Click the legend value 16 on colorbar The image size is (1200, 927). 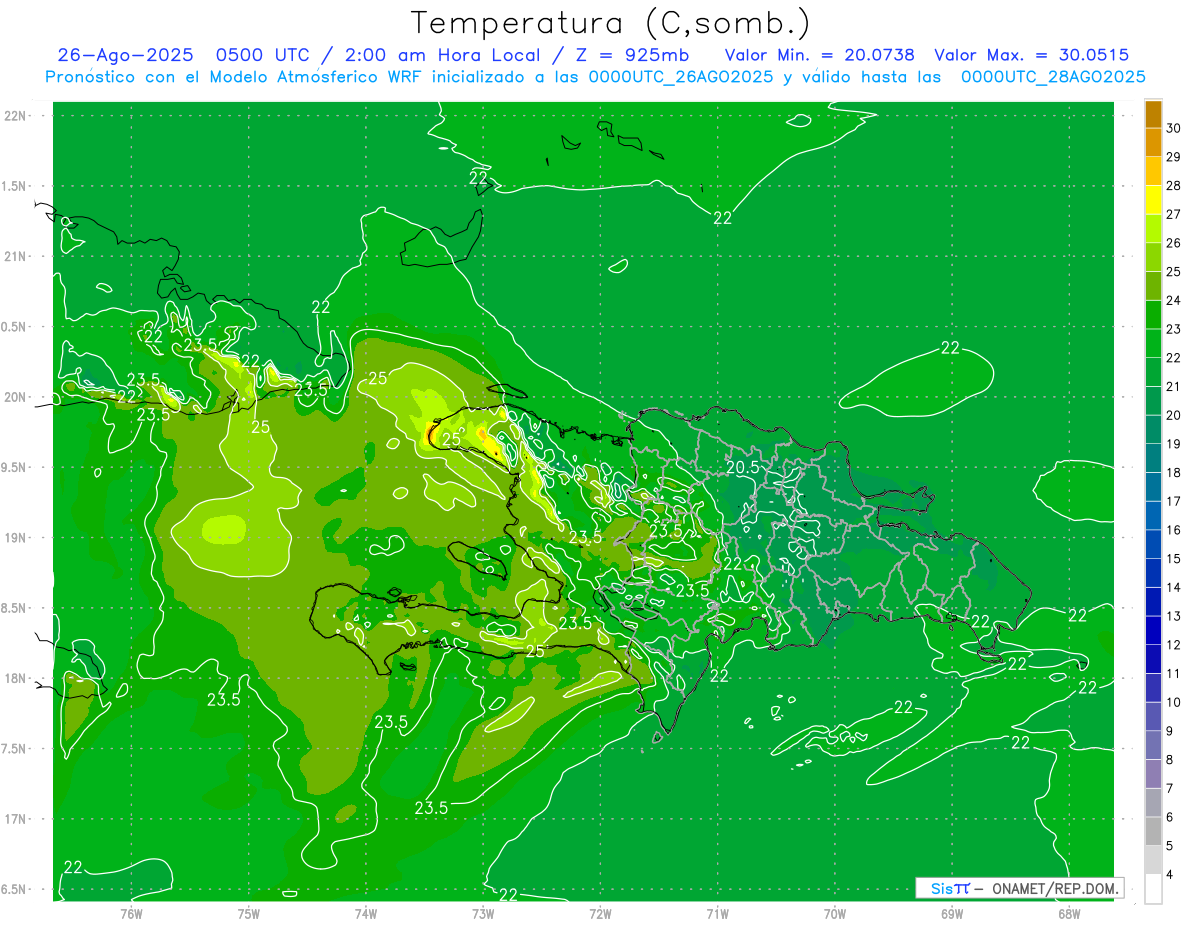(x=1174, y=530)
